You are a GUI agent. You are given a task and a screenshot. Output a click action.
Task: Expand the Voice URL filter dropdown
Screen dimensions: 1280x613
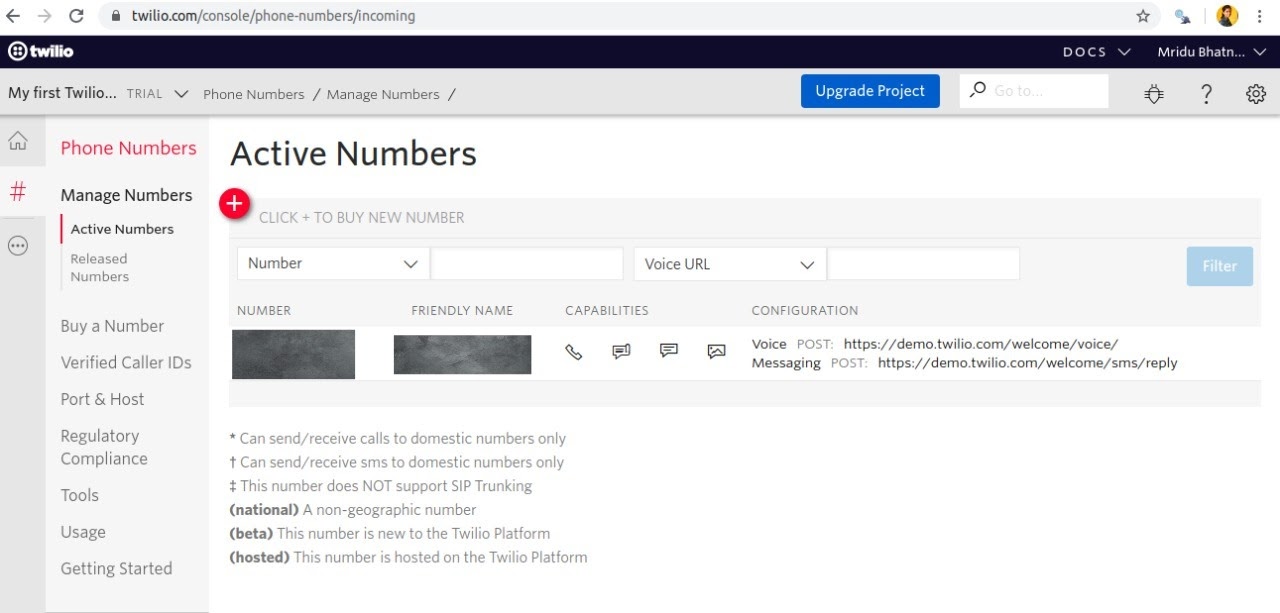click(x=730, y=264)
